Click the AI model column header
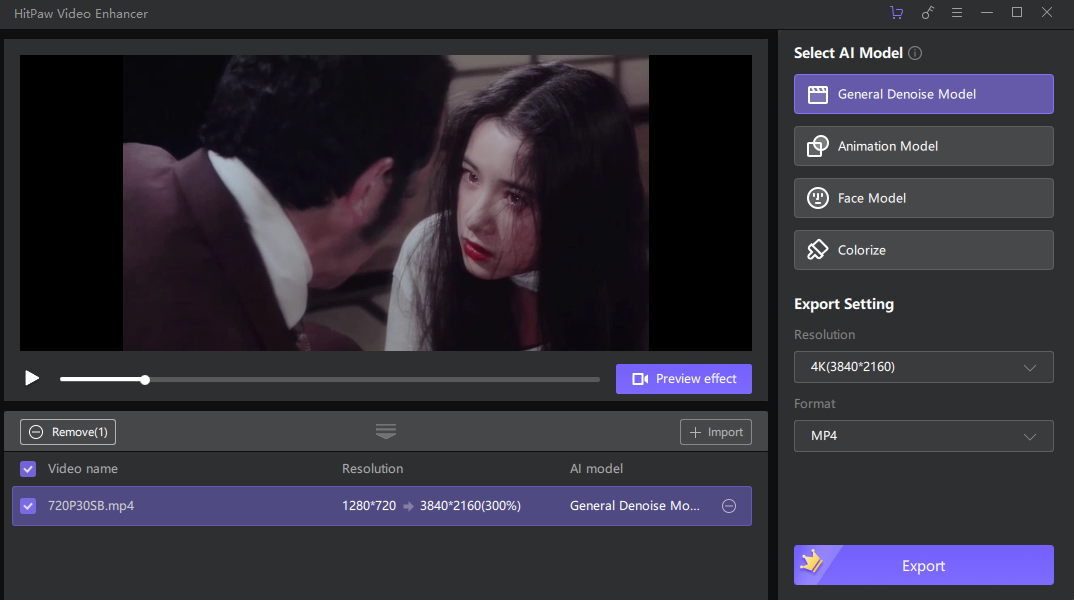The image size is (1074, 600). (597, 469)
